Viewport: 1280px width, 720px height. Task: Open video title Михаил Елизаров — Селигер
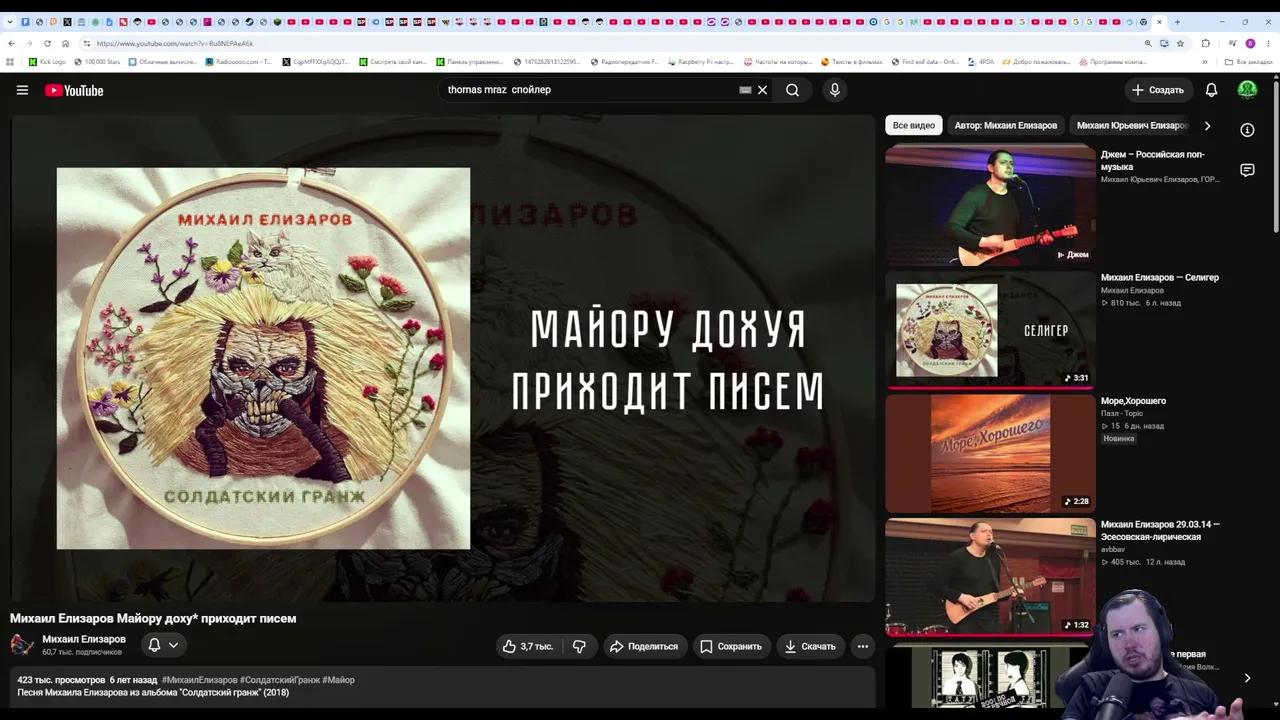click(x=1160, y=278)
